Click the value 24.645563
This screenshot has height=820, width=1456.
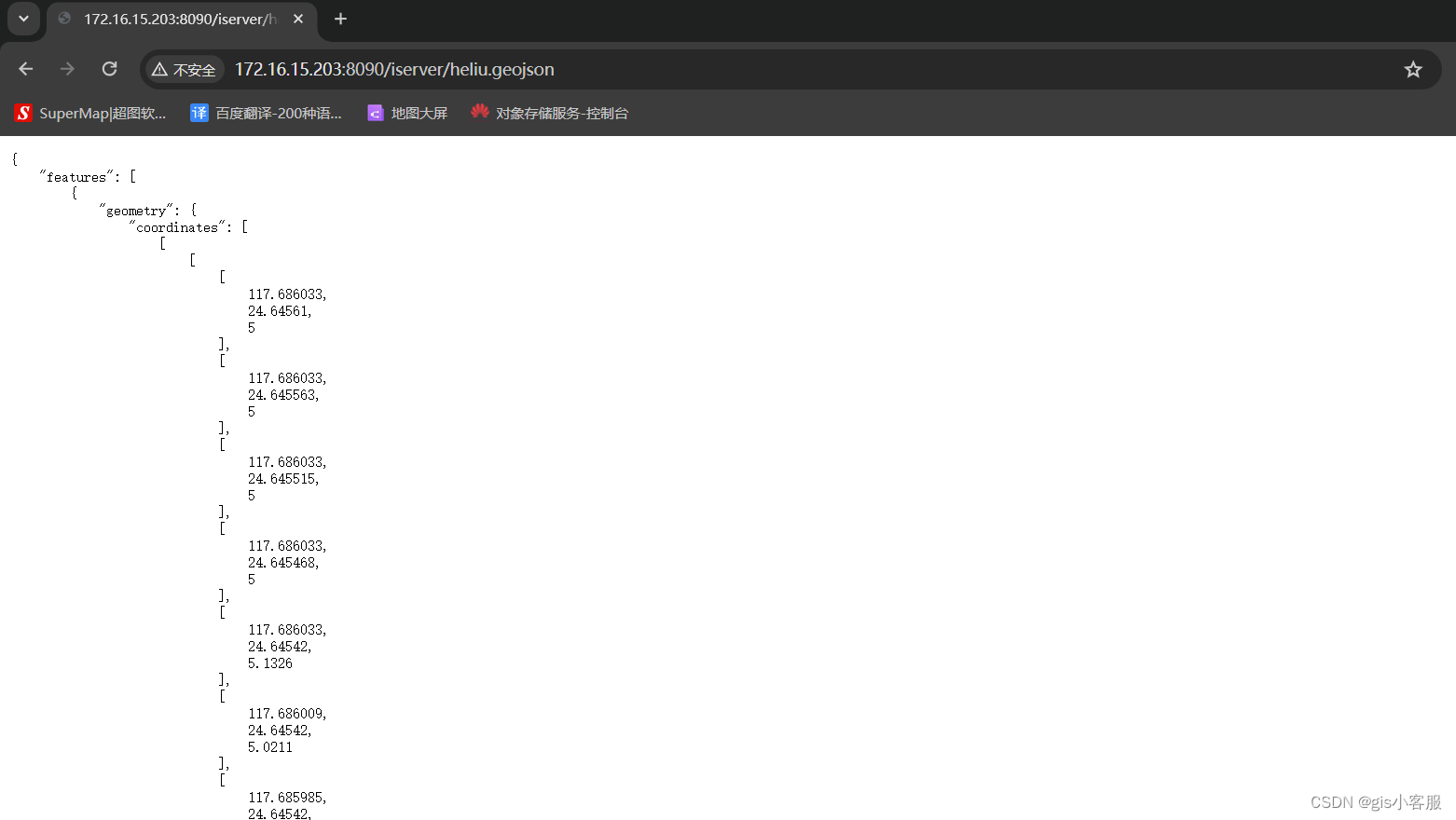(x=283, y=395)
